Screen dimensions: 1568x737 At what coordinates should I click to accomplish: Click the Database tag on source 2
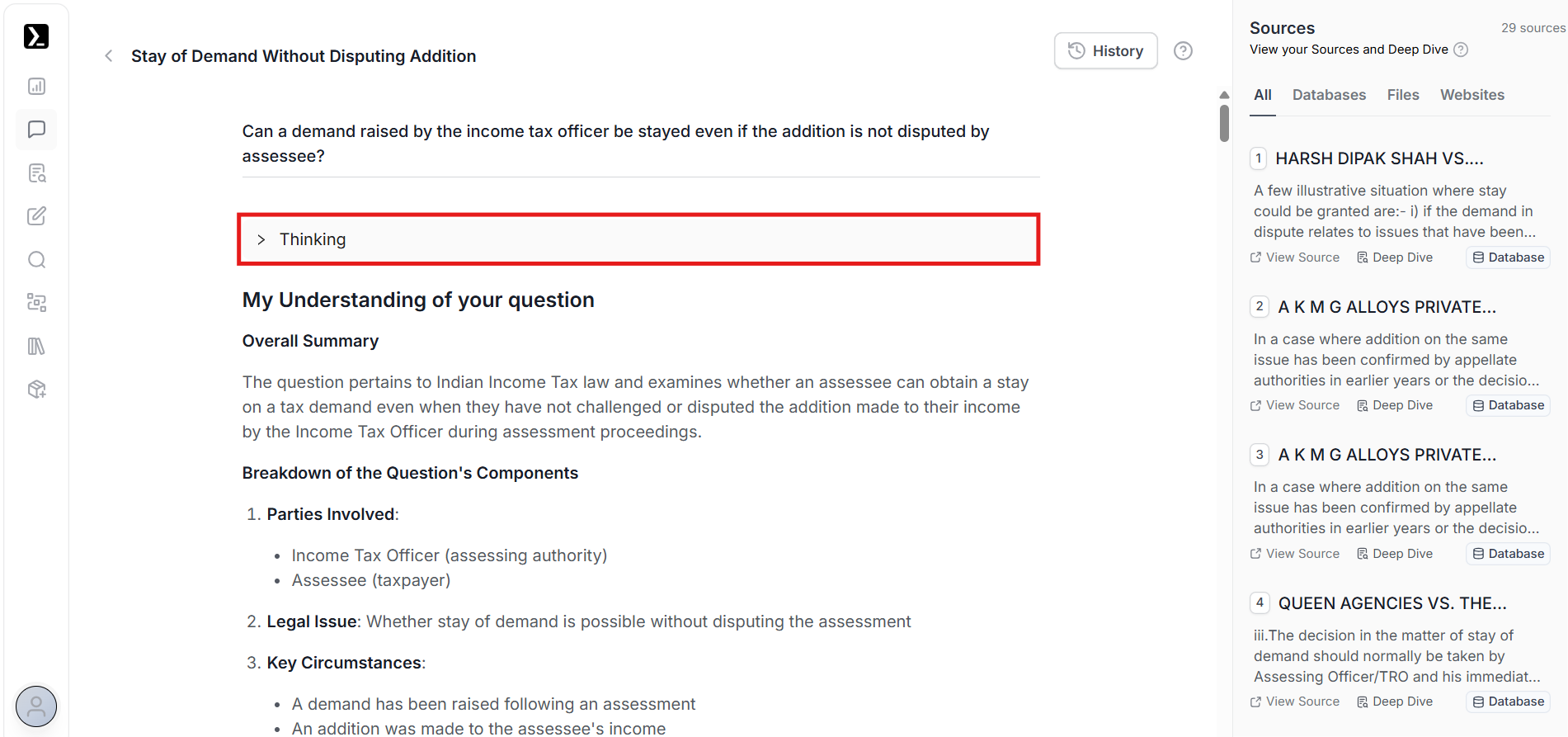click(1508, 405)
